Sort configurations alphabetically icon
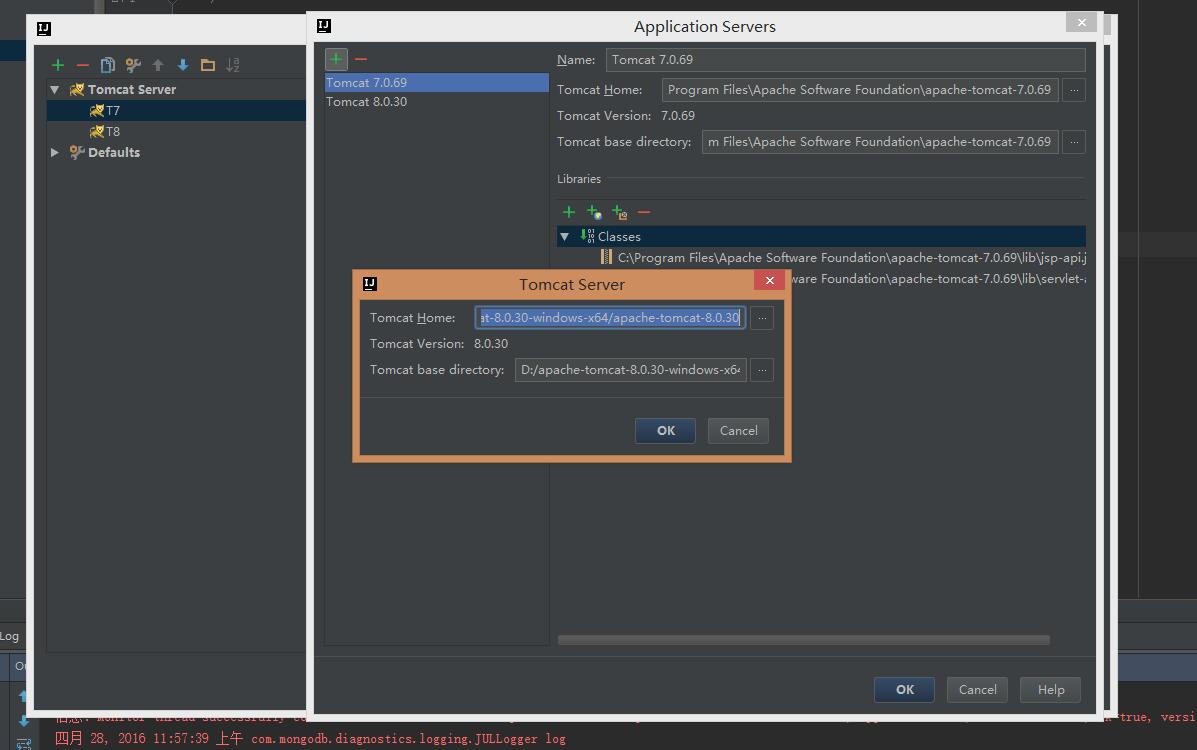This screenshot has width=1197, height=750. 233,65
